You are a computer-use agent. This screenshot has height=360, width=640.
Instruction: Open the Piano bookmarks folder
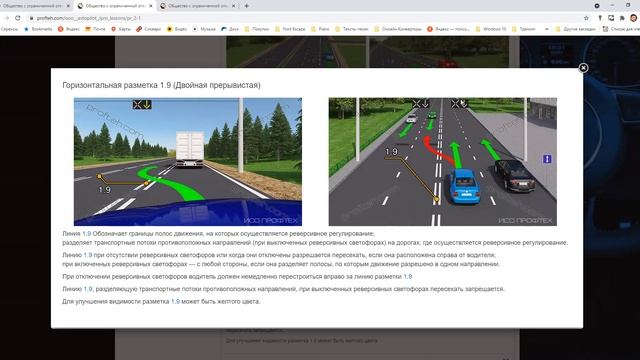[320, 29]
